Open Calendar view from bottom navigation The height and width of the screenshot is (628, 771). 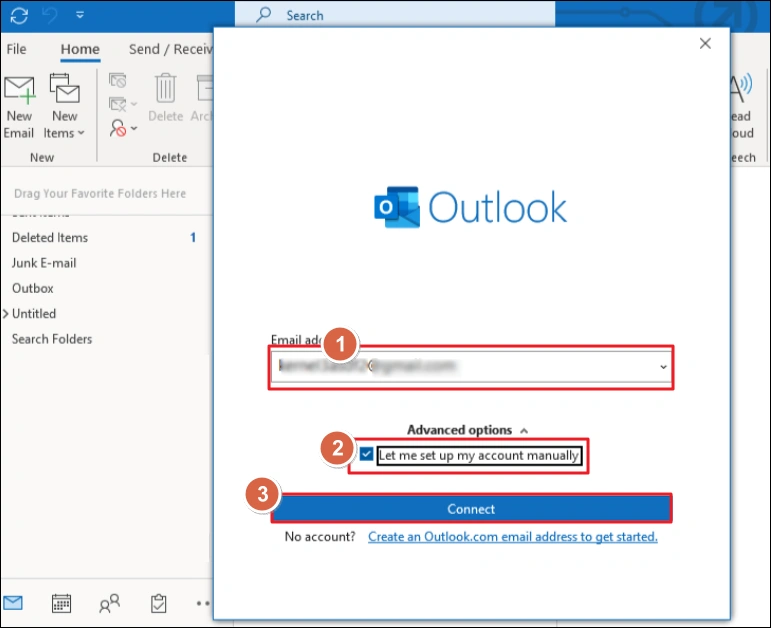61,603
